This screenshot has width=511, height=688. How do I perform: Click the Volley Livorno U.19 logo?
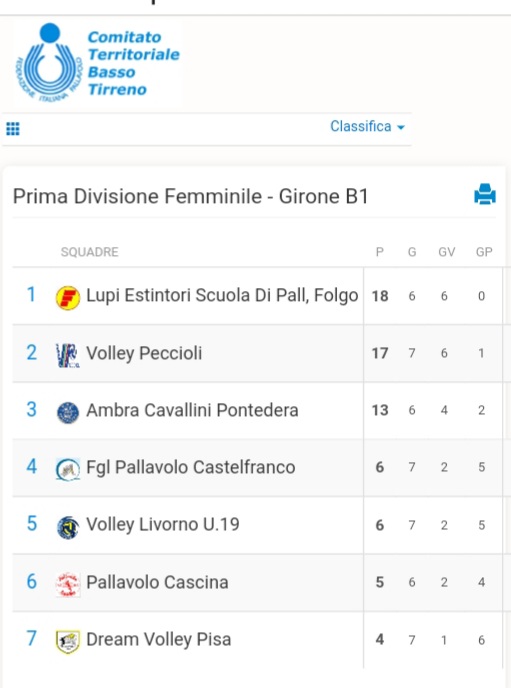point(68,527)
